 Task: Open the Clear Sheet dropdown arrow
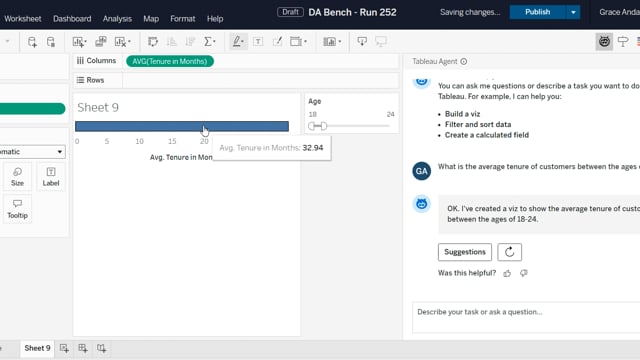tap(129, 42)
